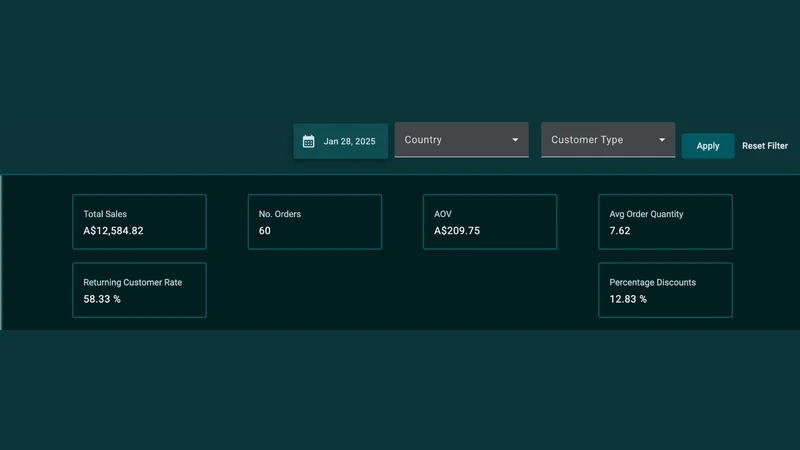Select the Returning Customer Rate card
Screen dimensions: 800x450
click(139, 290)
